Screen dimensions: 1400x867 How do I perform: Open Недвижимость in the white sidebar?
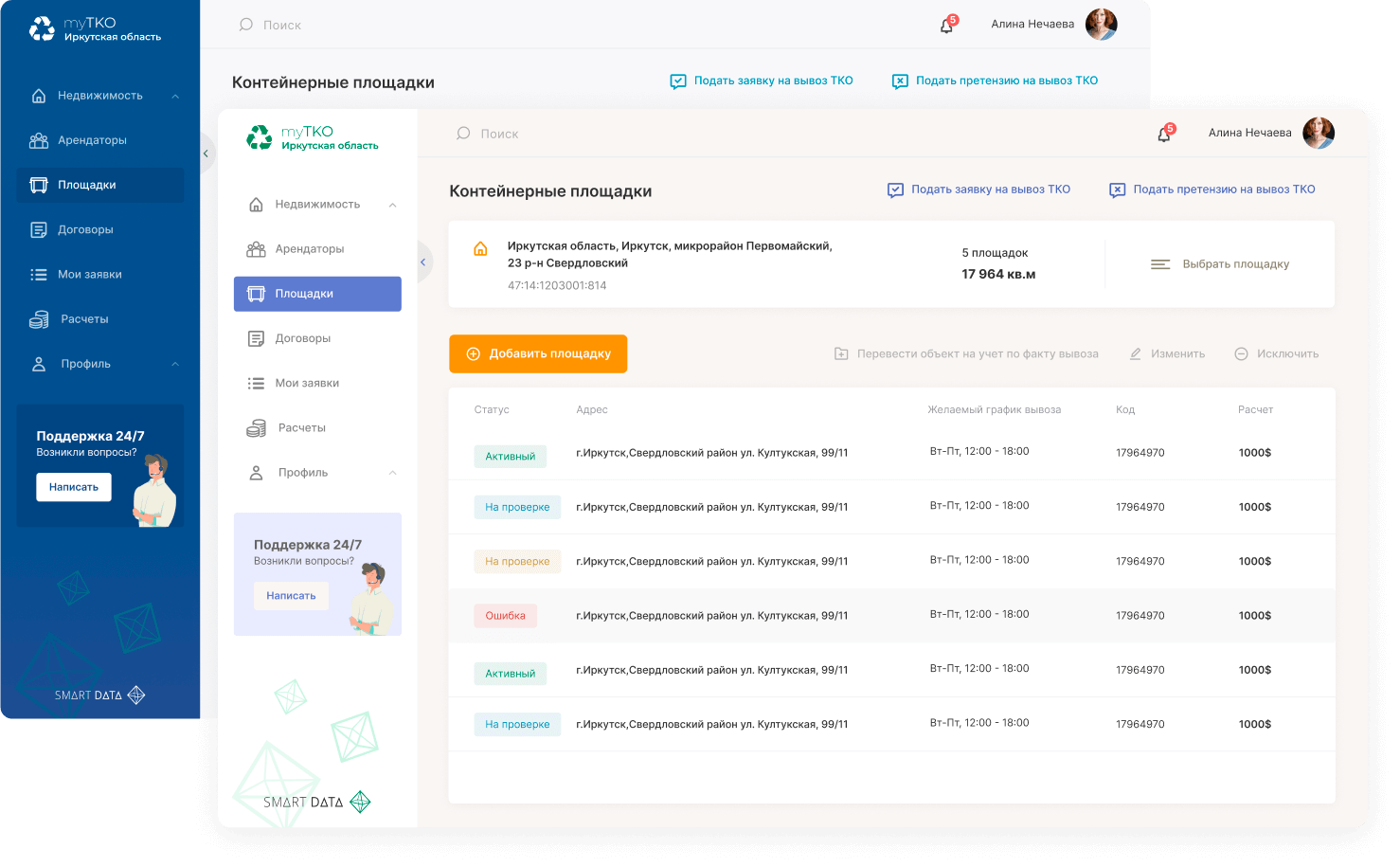pos(317,205)
